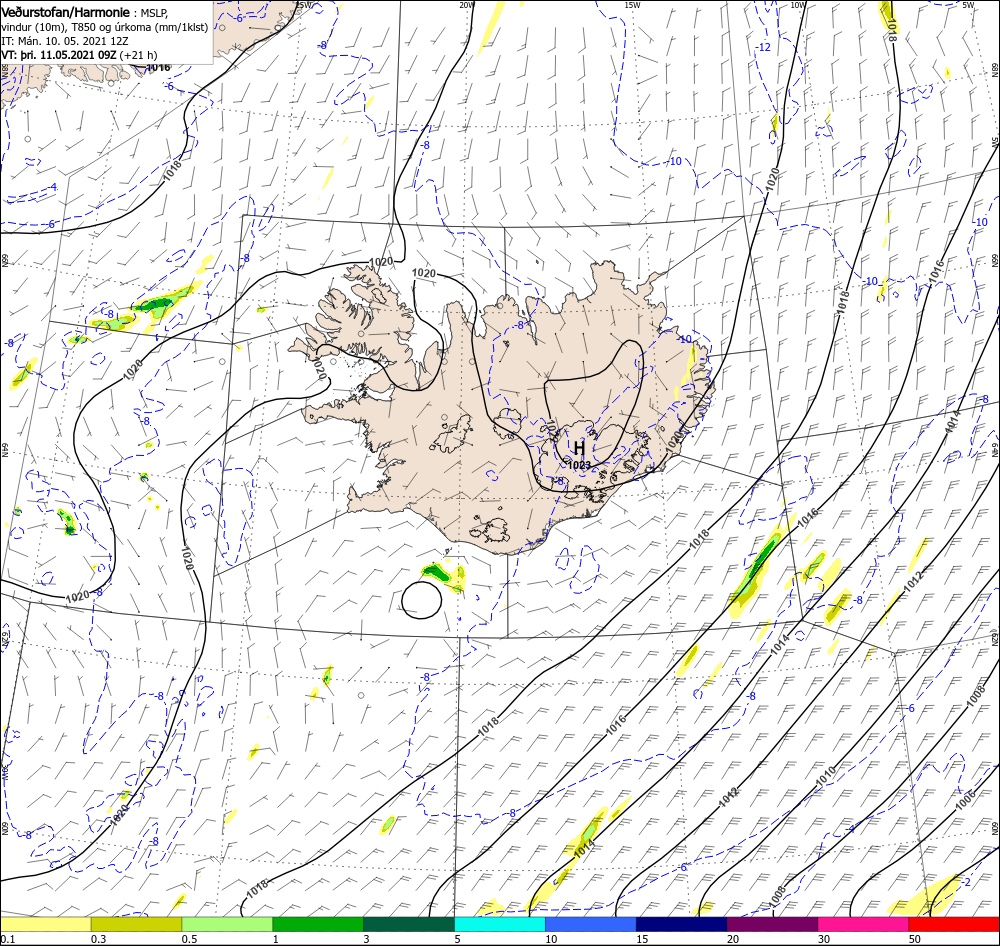1000x946 pixels.
Task: Click the IT: Mán. 10. 05. 2021 12Z line
Action: (x=65, y=41)
